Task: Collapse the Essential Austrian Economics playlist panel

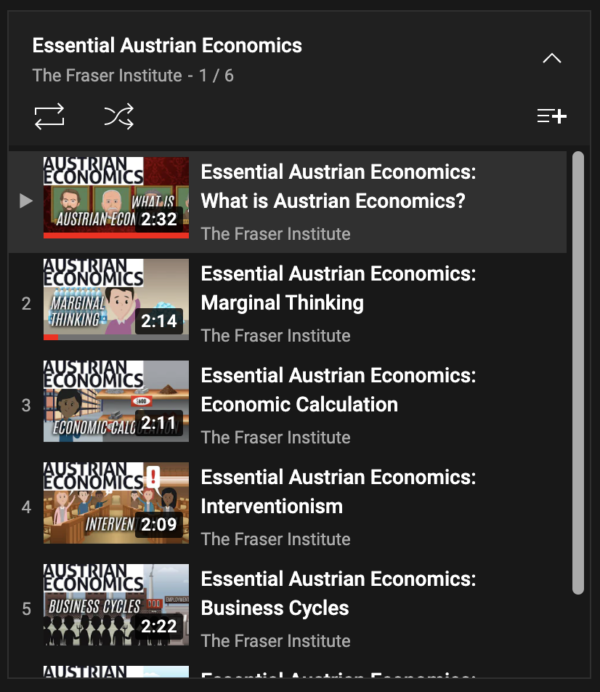Action: 551,58
